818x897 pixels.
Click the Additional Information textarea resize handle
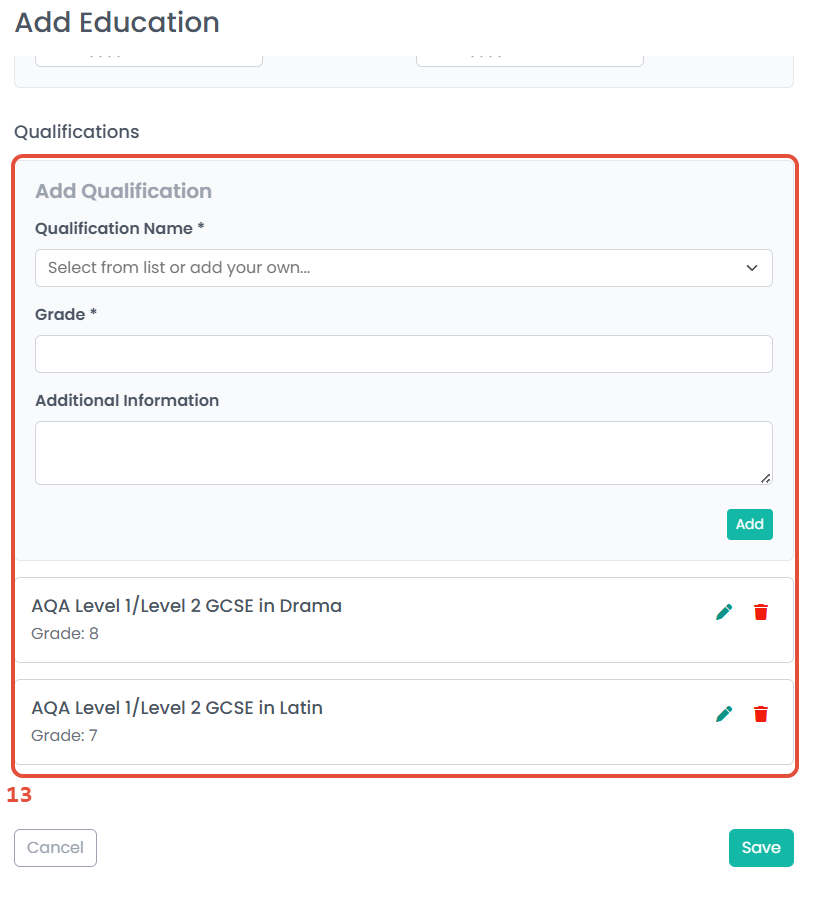pyautogui.click(x=765, y=478)
